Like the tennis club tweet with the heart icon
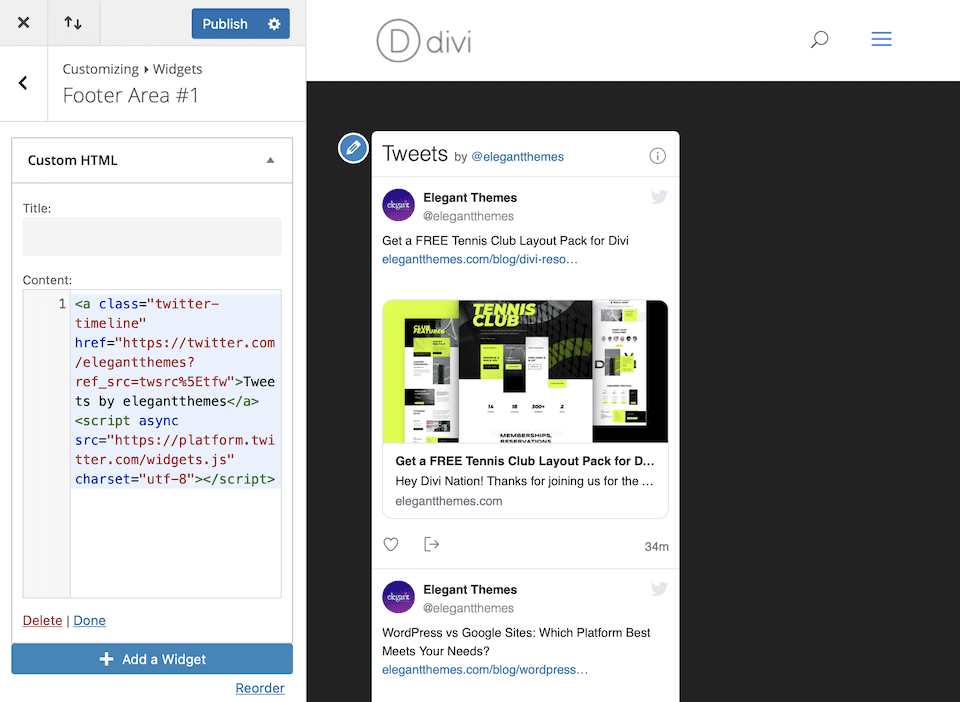960x702 pixels. pos(391,544)
